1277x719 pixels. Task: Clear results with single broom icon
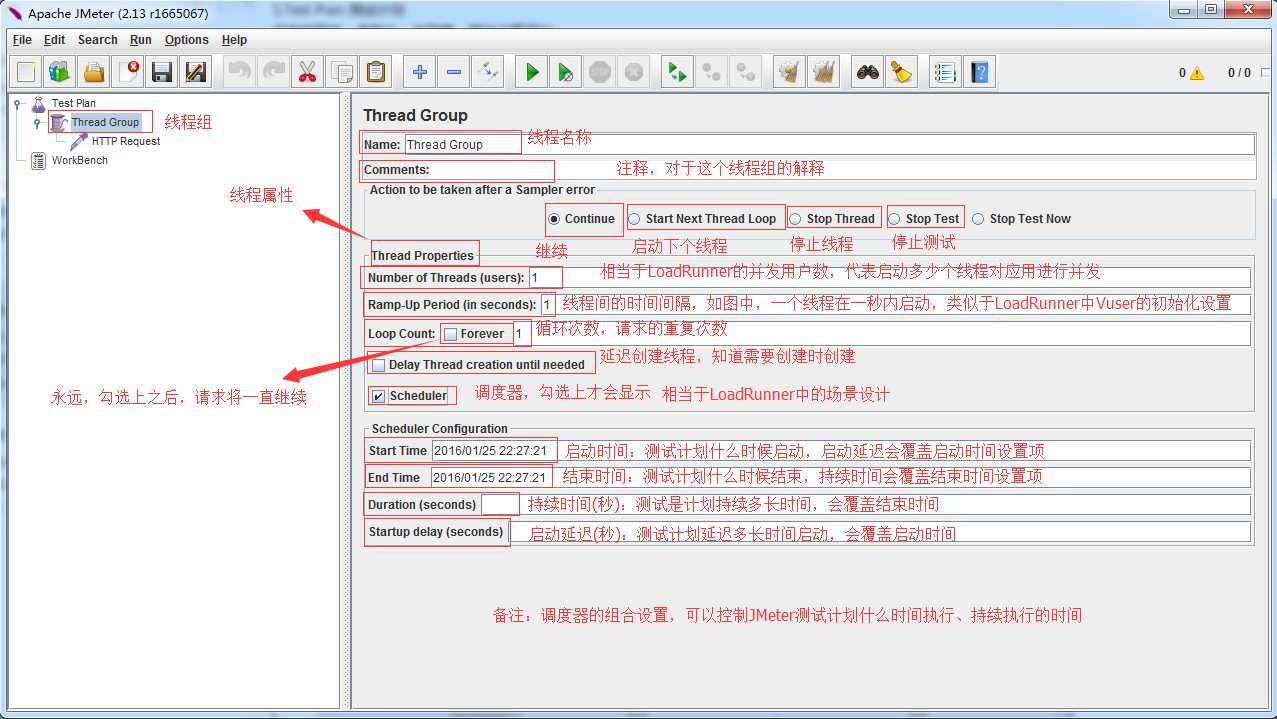tap(790, 72)
